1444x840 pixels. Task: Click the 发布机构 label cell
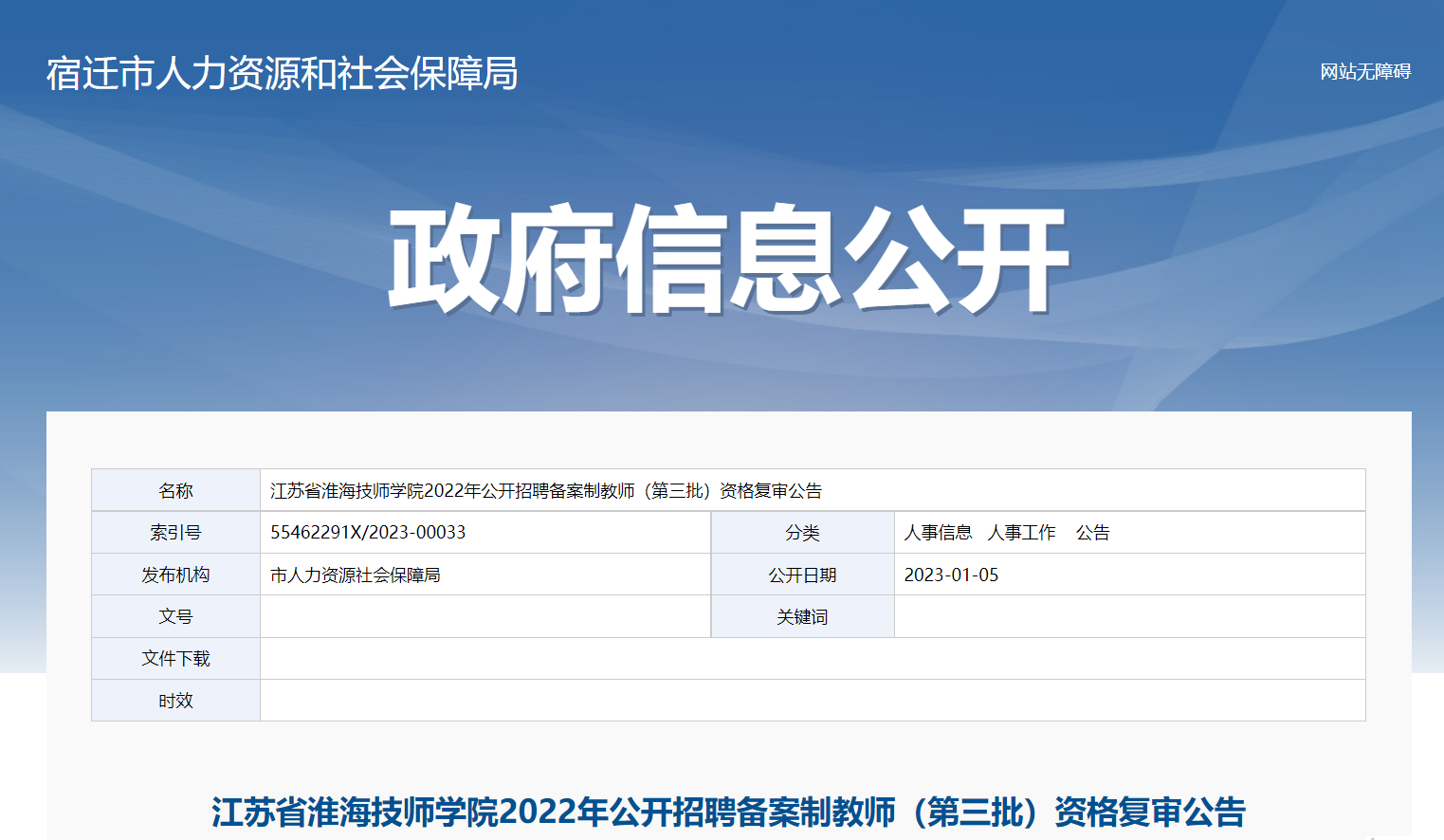pyautogui.click(x=175, y=575)
